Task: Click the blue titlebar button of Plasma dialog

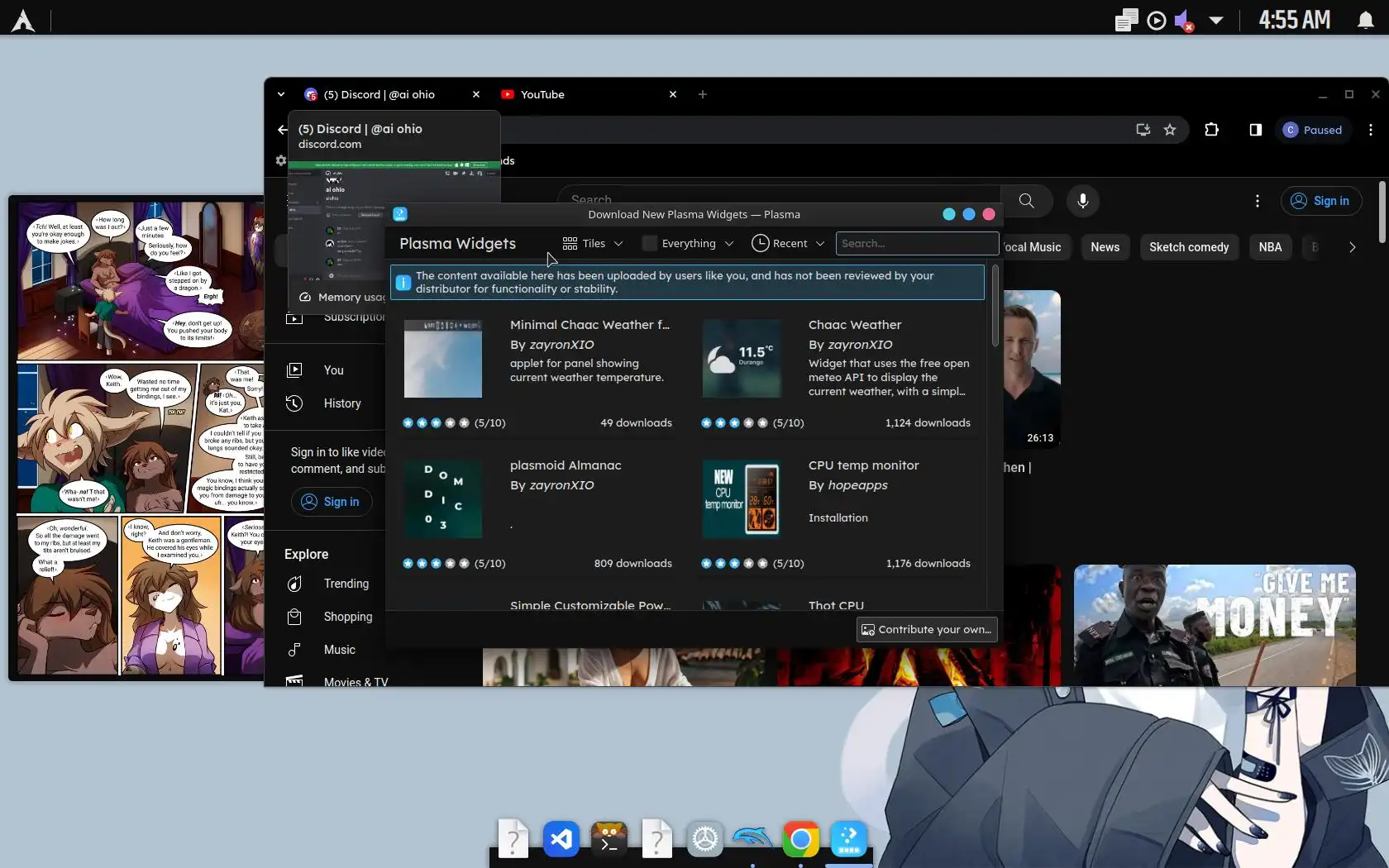Action: [969, 214]
